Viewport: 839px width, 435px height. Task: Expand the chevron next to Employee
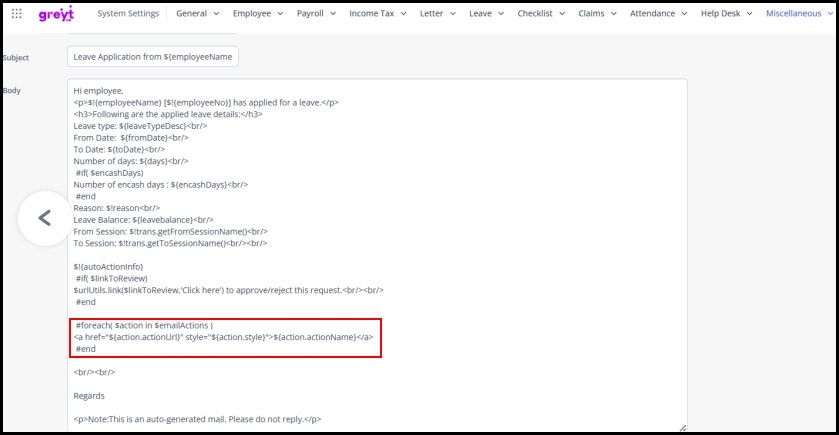point(280,14)
